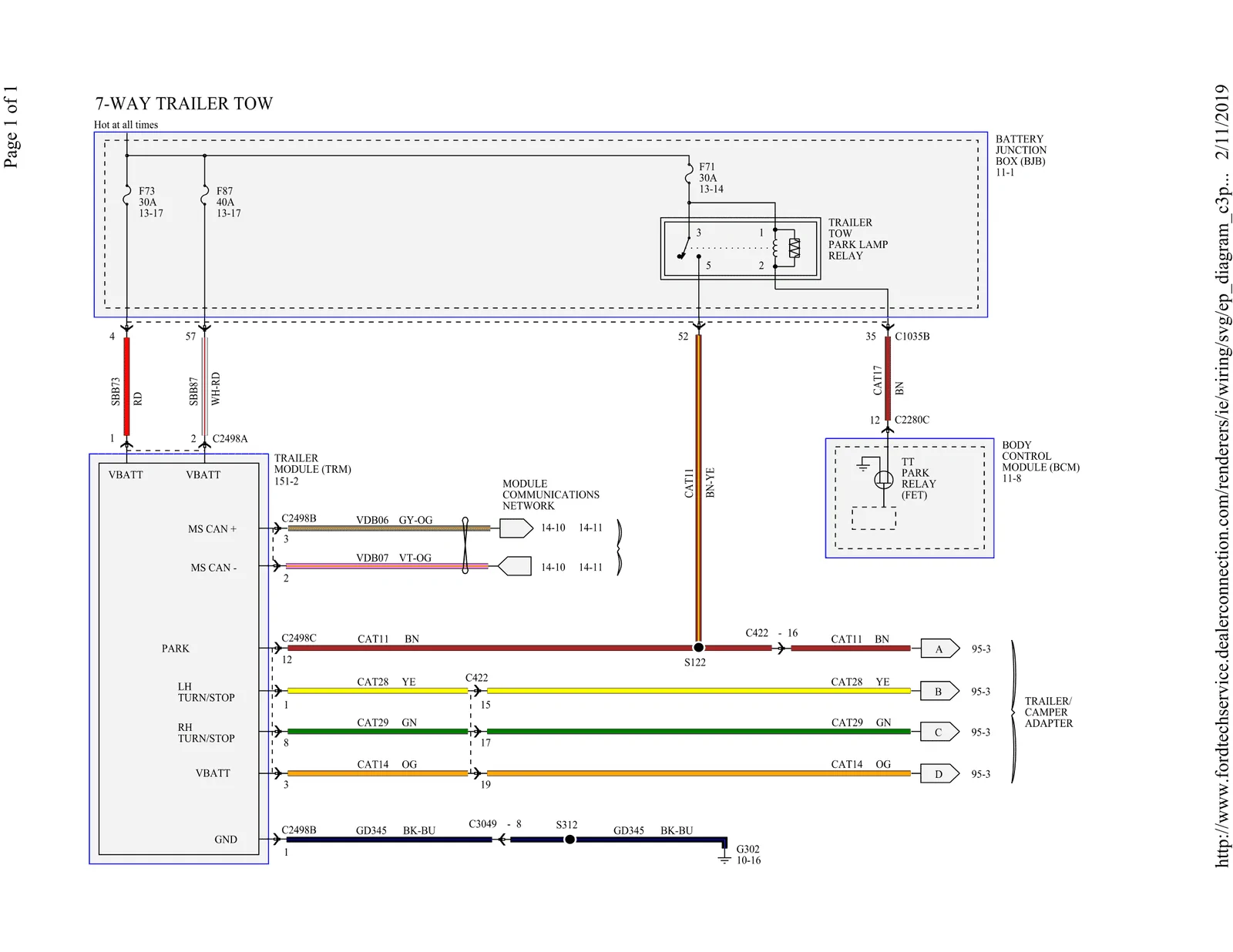
Task: Click the 'TT PARK RELAY (FET)' label
Action: pos(919,478)
